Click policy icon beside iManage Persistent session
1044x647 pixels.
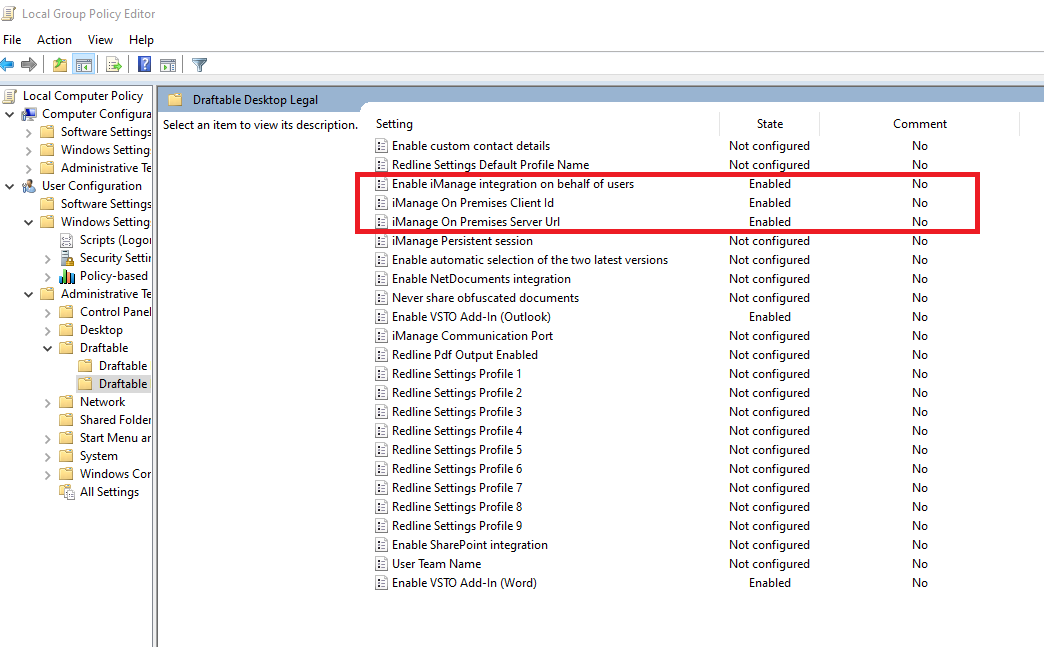(x=382, y=241)
